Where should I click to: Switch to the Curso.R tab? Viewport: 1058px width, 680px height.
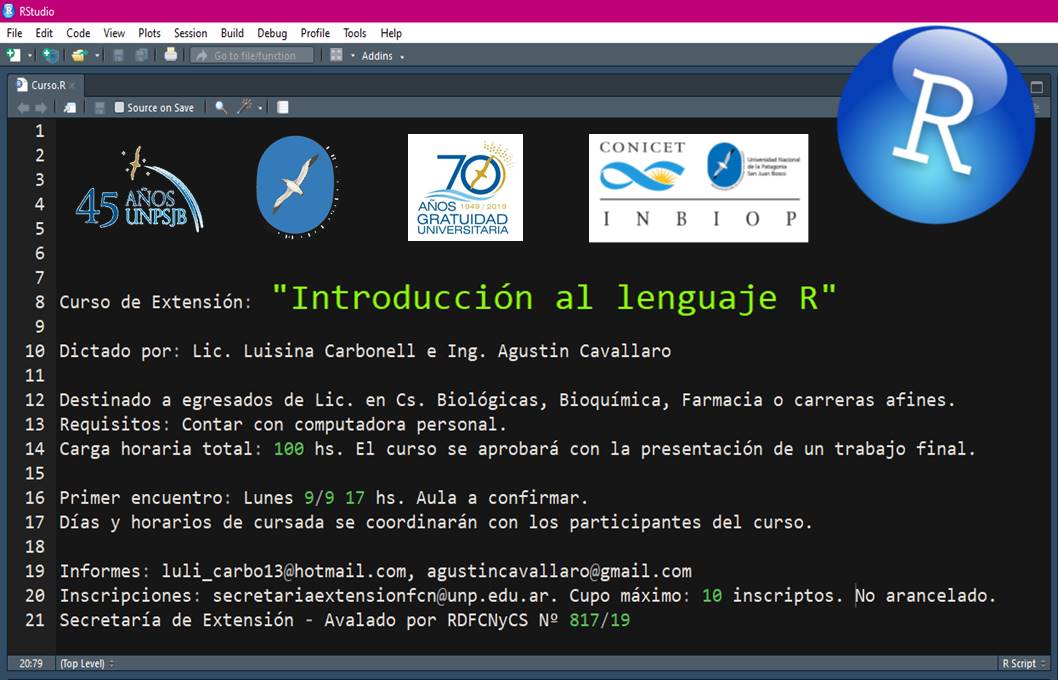point(46,85)
